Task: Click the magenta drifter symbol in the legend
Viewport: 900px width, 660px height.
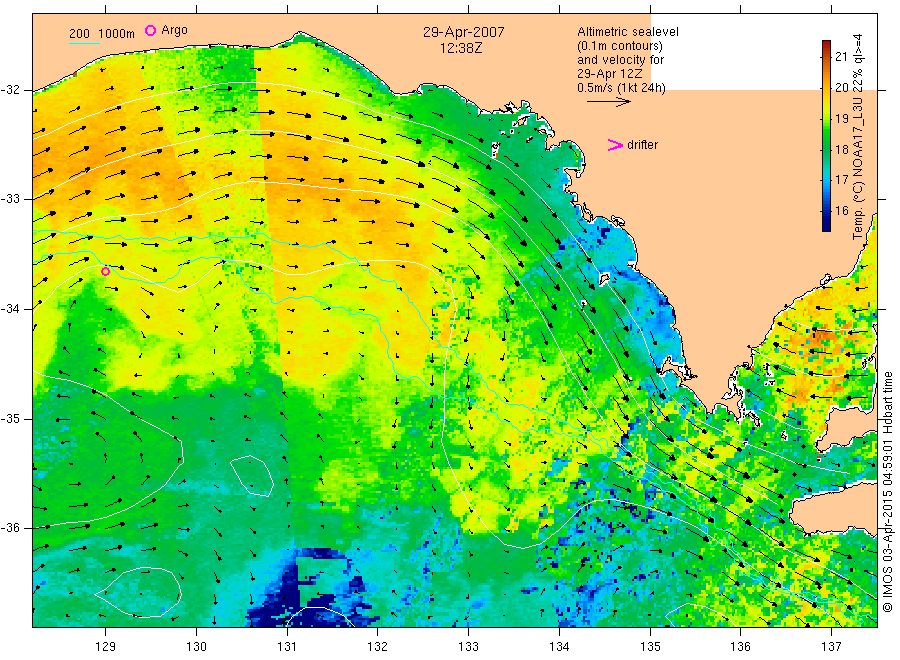Action: 615,145
